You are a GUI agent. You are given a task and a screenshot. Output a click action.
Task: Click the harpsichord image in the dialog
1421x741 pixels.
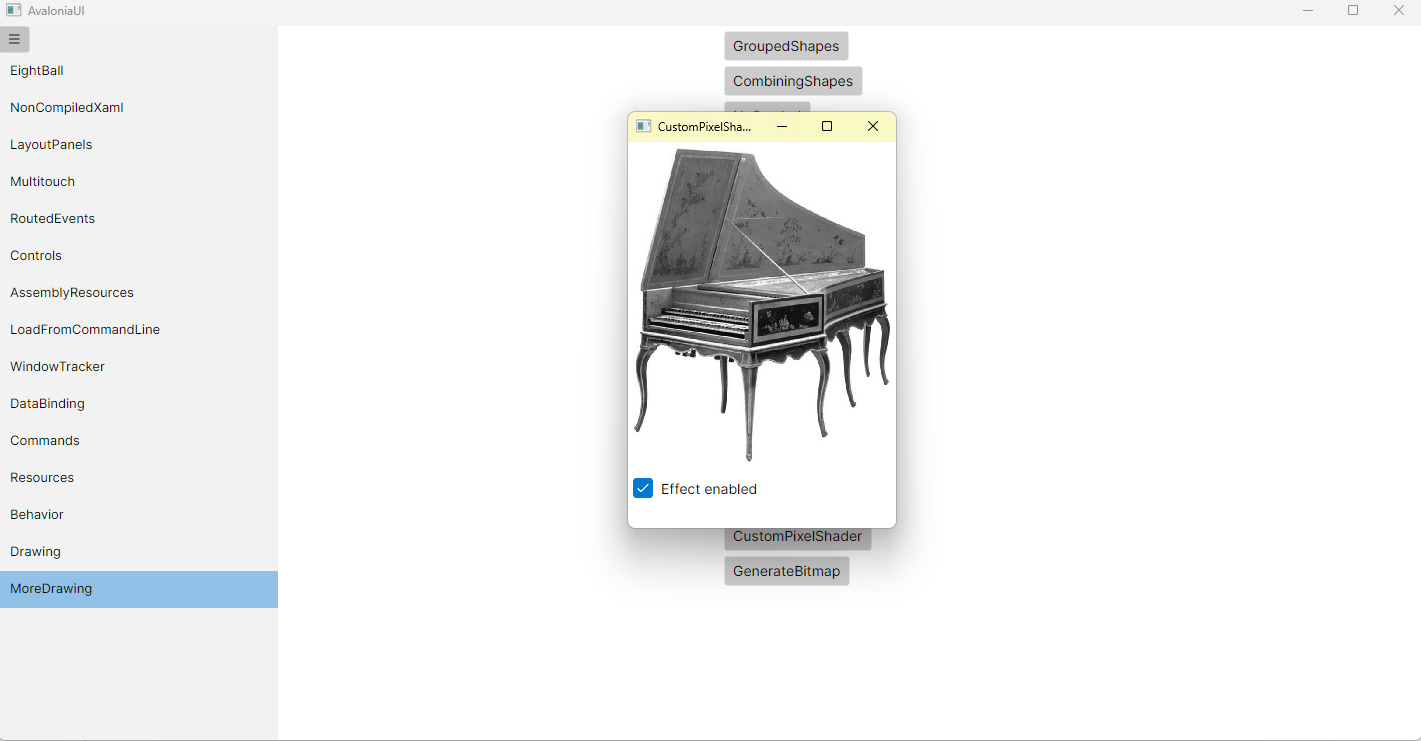(x=762, y=305)
